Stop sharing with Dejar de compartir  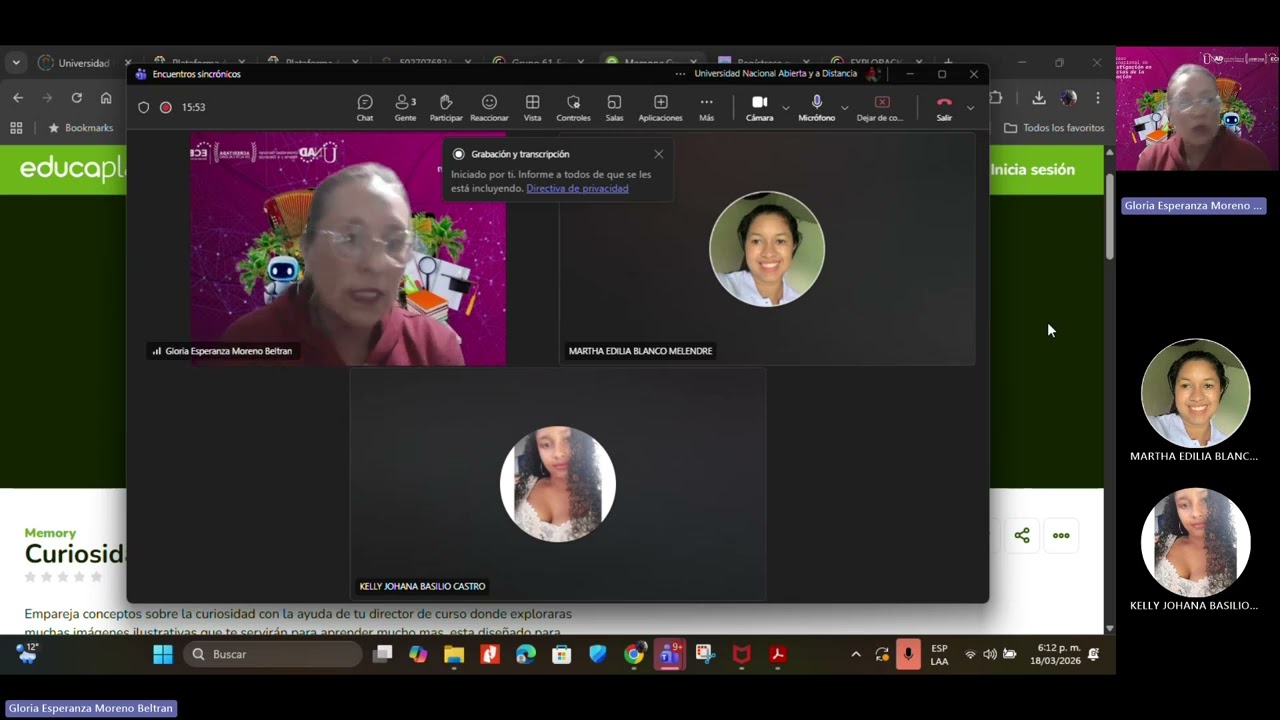click(881, 108)
